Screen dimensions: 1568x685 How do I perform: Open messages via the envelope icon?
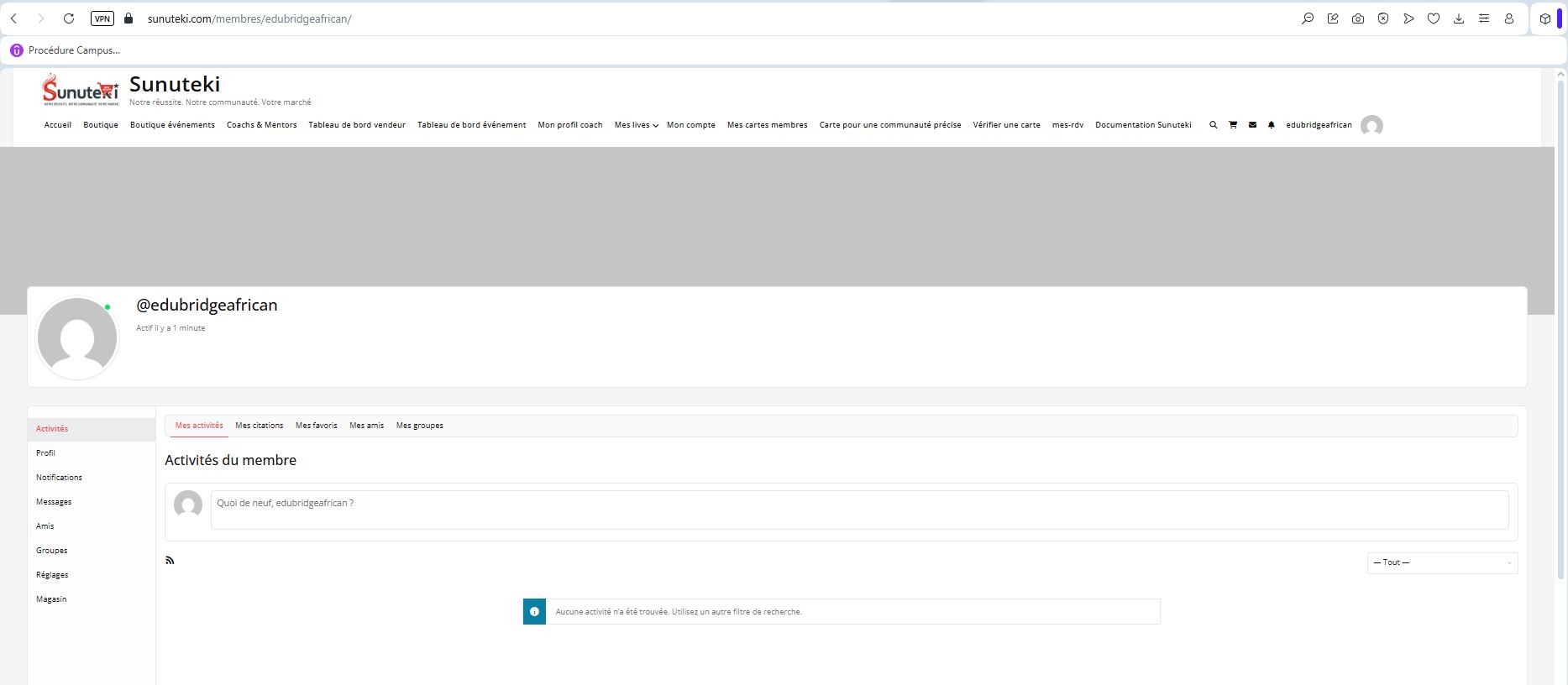click(1252, 125)
